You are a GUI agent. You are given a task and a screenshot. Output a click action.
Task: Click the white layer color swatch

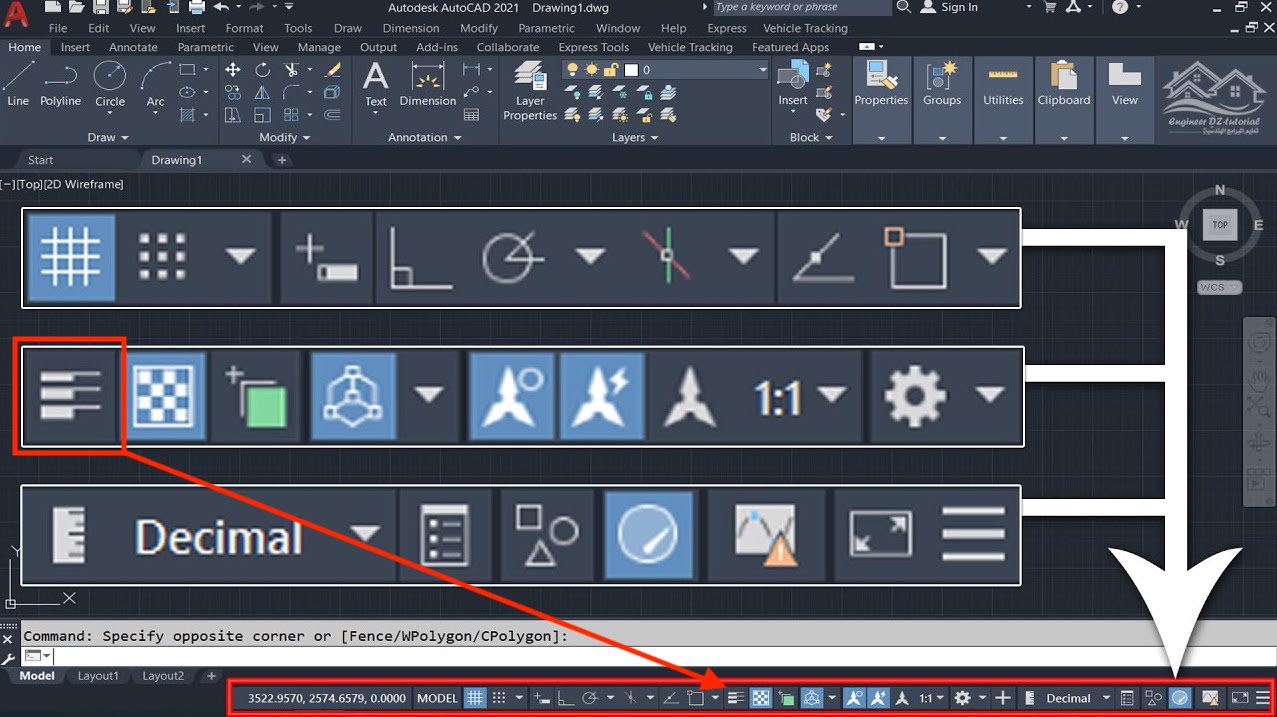[x=631, y=70]
